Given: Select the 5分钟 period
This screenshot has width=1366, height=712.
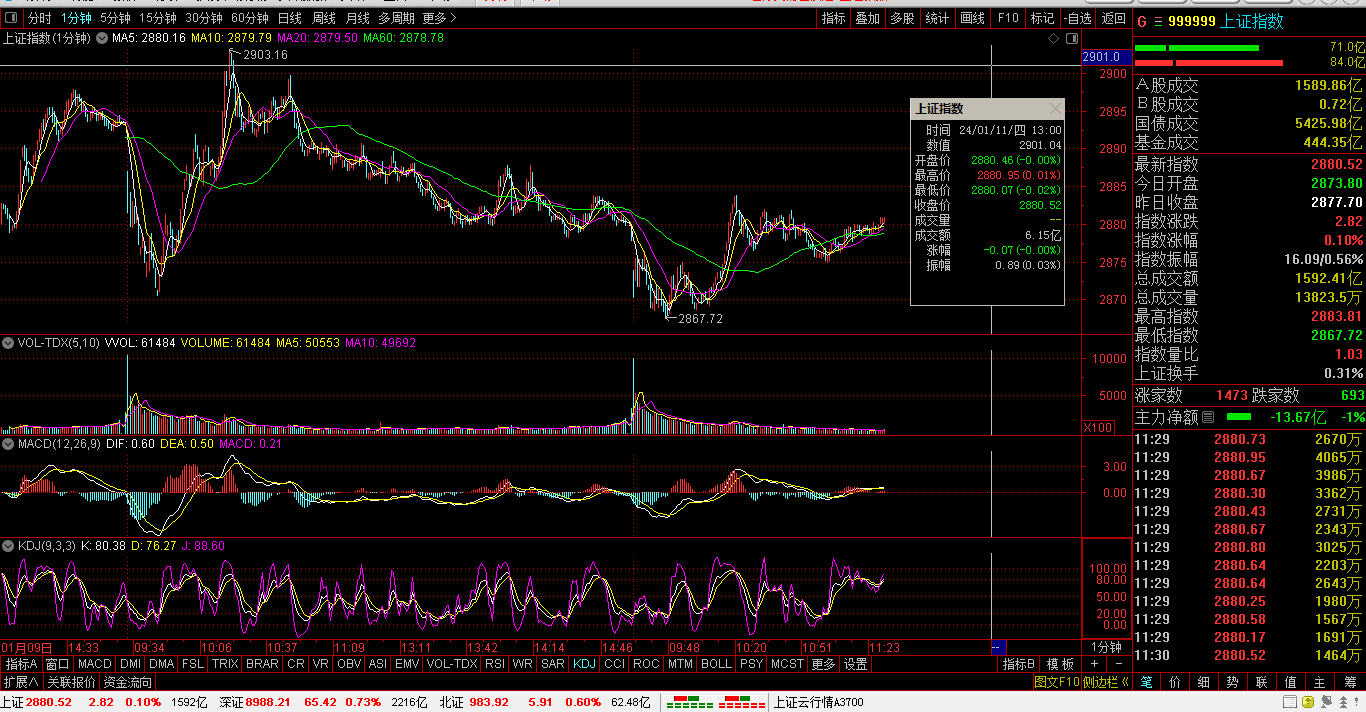Looking at the screenshot, I should [115, 18].
